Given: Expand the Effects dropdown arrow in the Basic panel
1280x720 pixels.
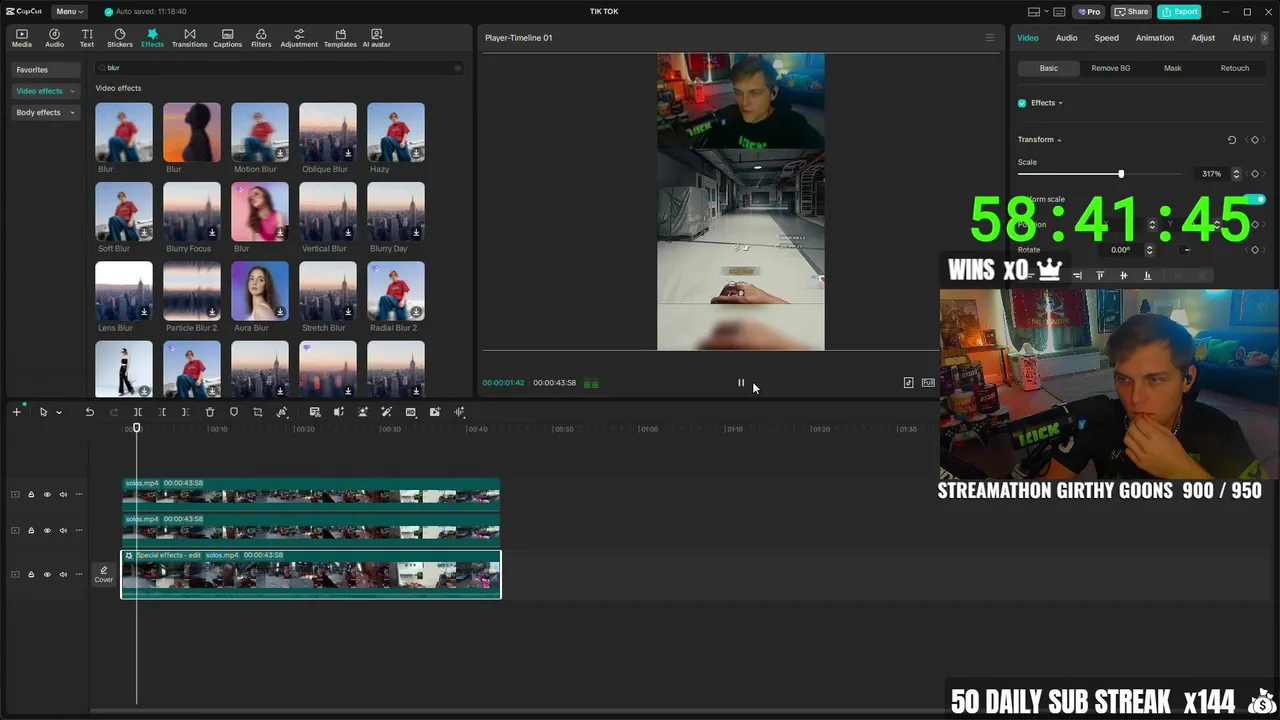Looking at the screenshot, I should (1060, 103).
